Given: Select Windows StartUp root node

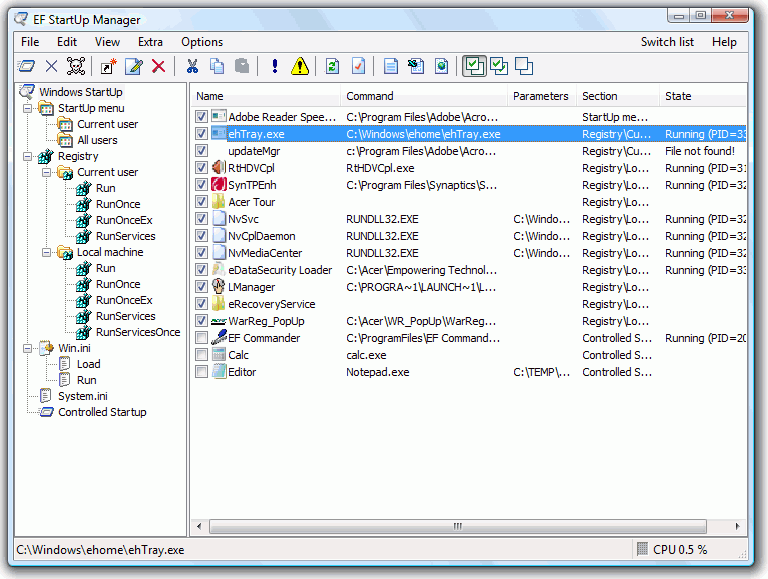Looking at the screenshot, I should [81, 92].
